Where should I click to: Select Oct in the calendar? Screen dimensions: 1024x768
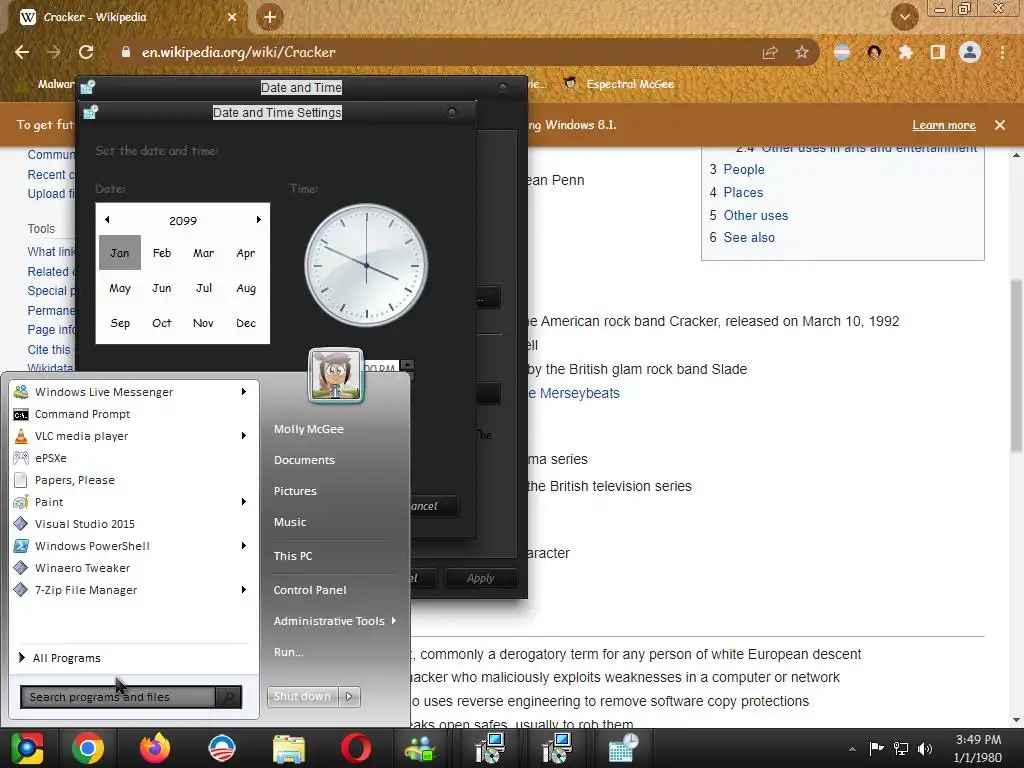click(161, 323)
